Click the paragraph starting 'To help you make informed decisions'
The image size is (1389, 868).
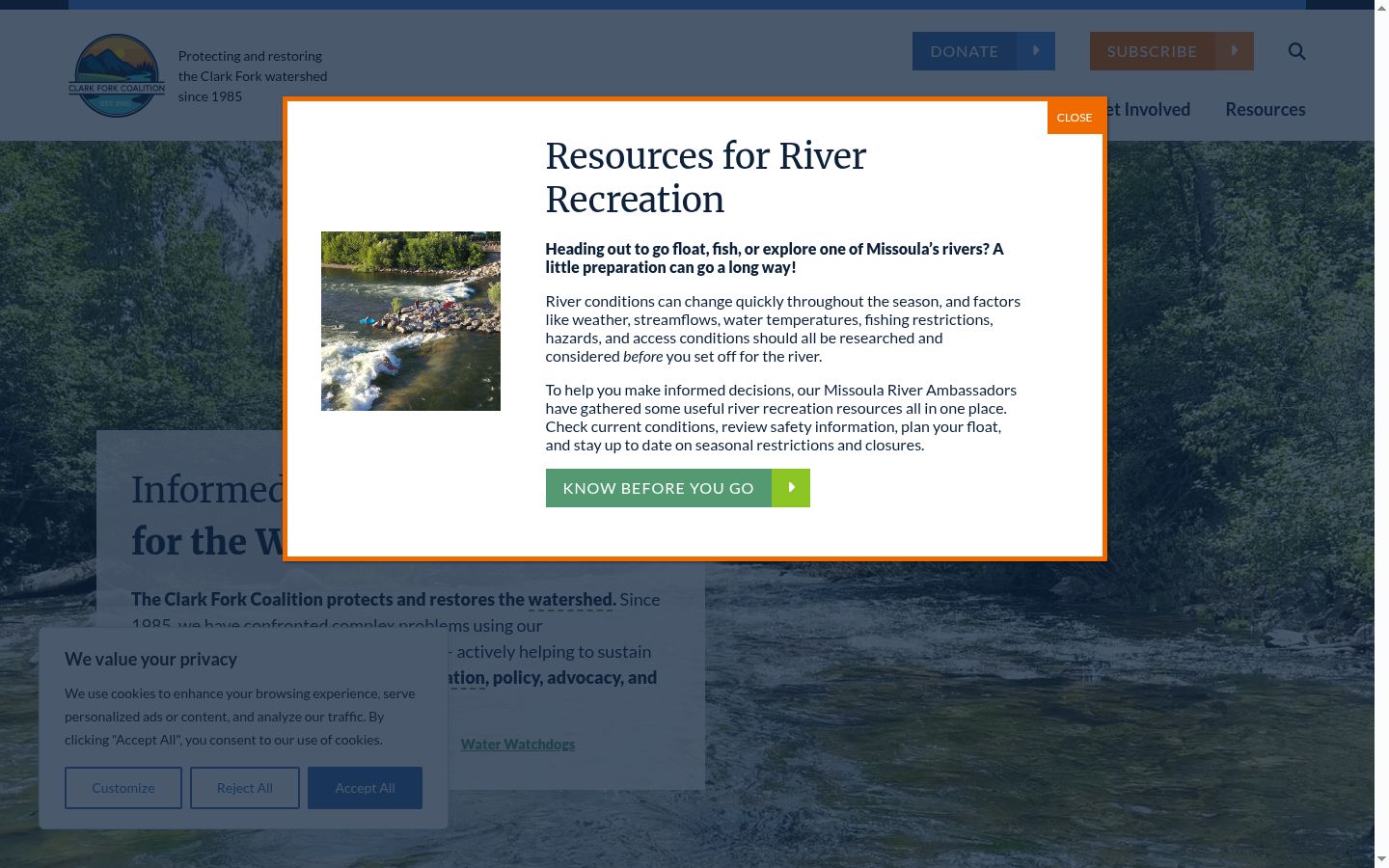tap(781, 418)
